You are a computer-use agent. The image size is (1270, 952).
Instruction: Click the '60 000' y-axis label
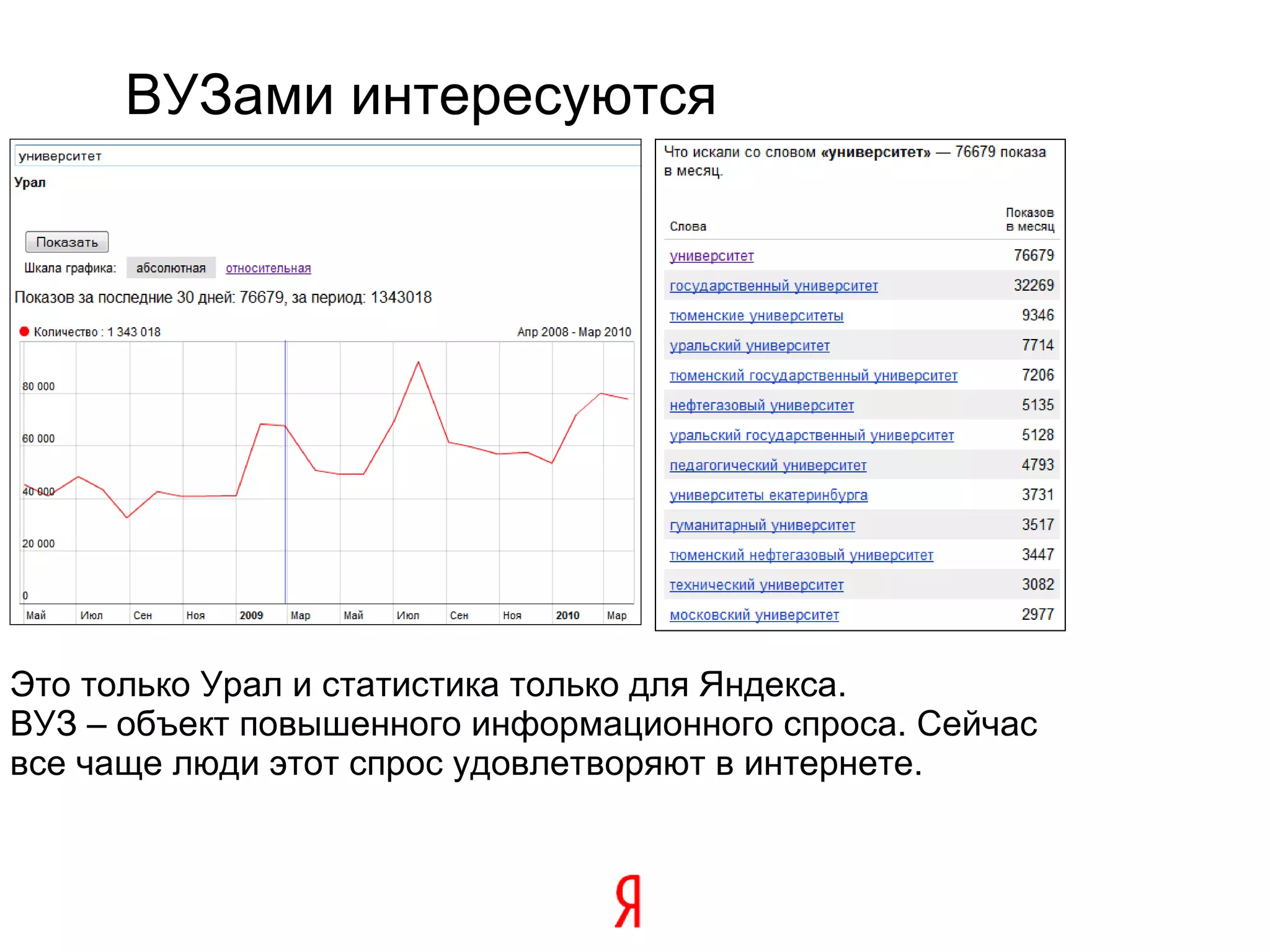click(x=38, y=438)
